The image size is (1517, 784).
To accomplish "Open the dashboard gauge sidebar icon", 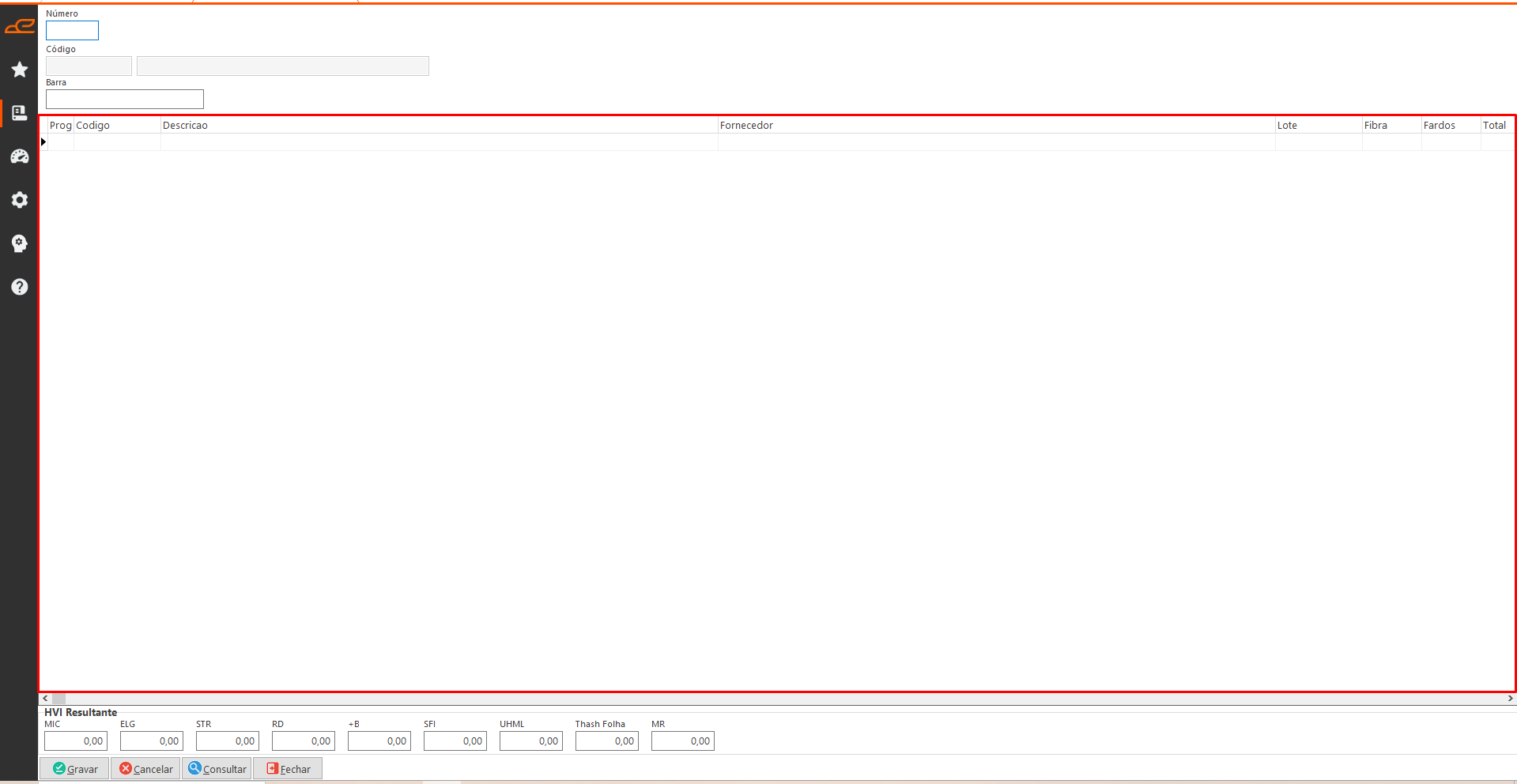I will coord(20,156).
